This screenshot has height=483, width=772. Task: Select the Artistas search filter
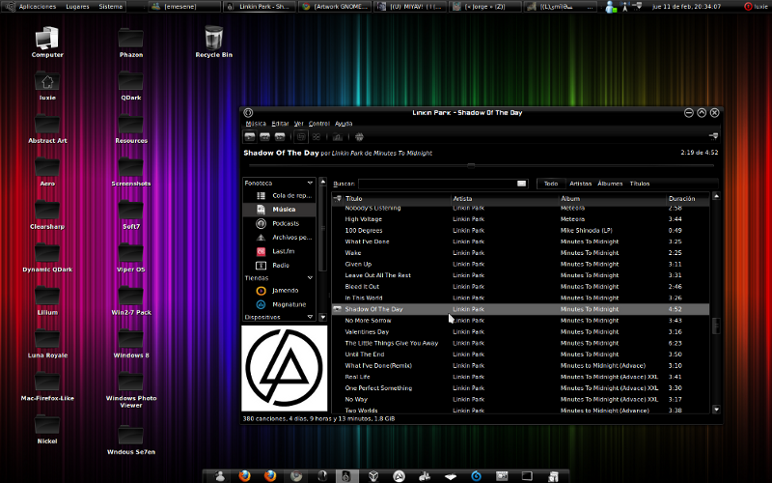(580, 184)
